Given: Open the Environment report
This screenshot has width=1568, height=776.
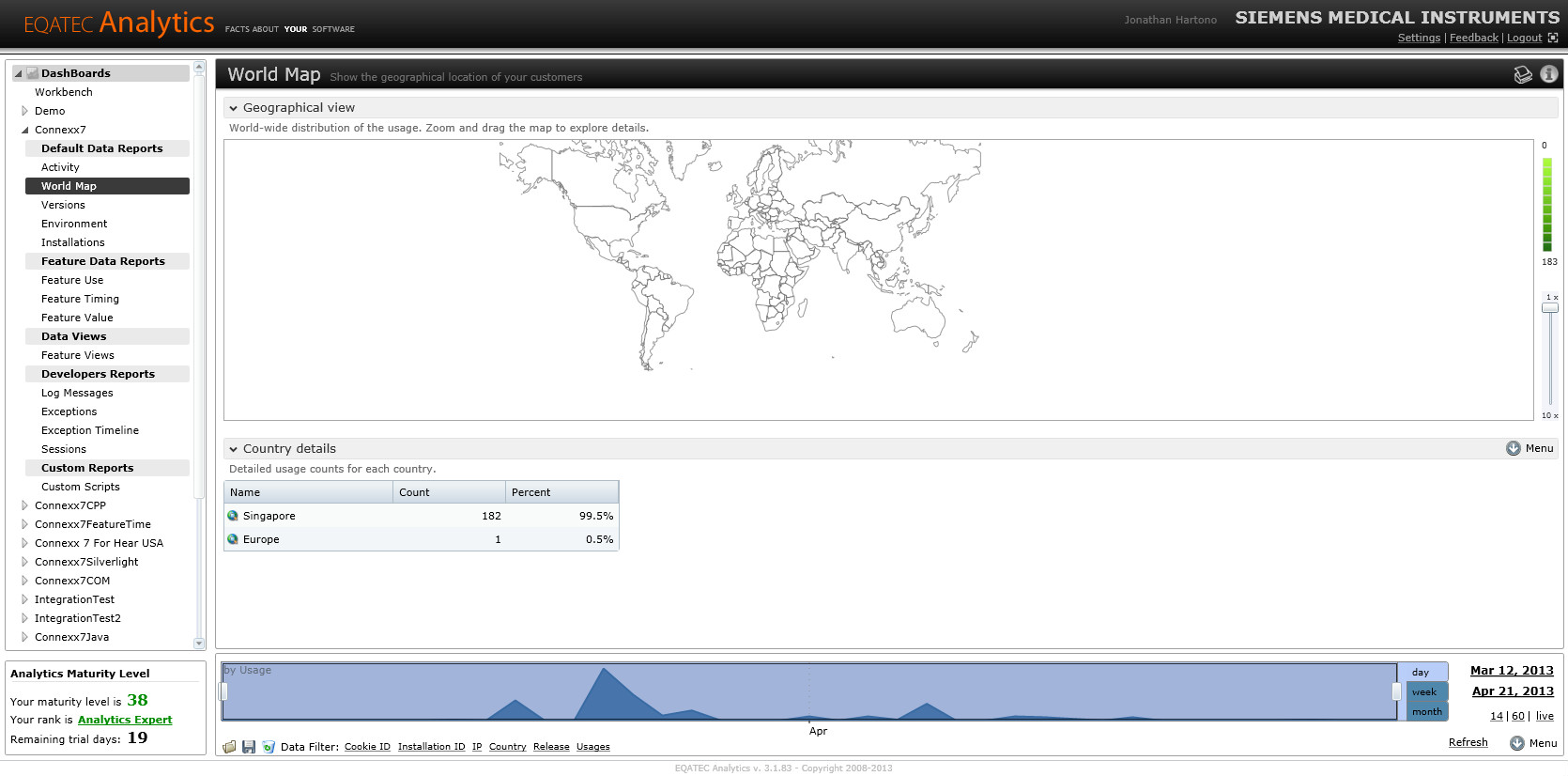Looking at the screenshot, I should [x=74, y=224].
